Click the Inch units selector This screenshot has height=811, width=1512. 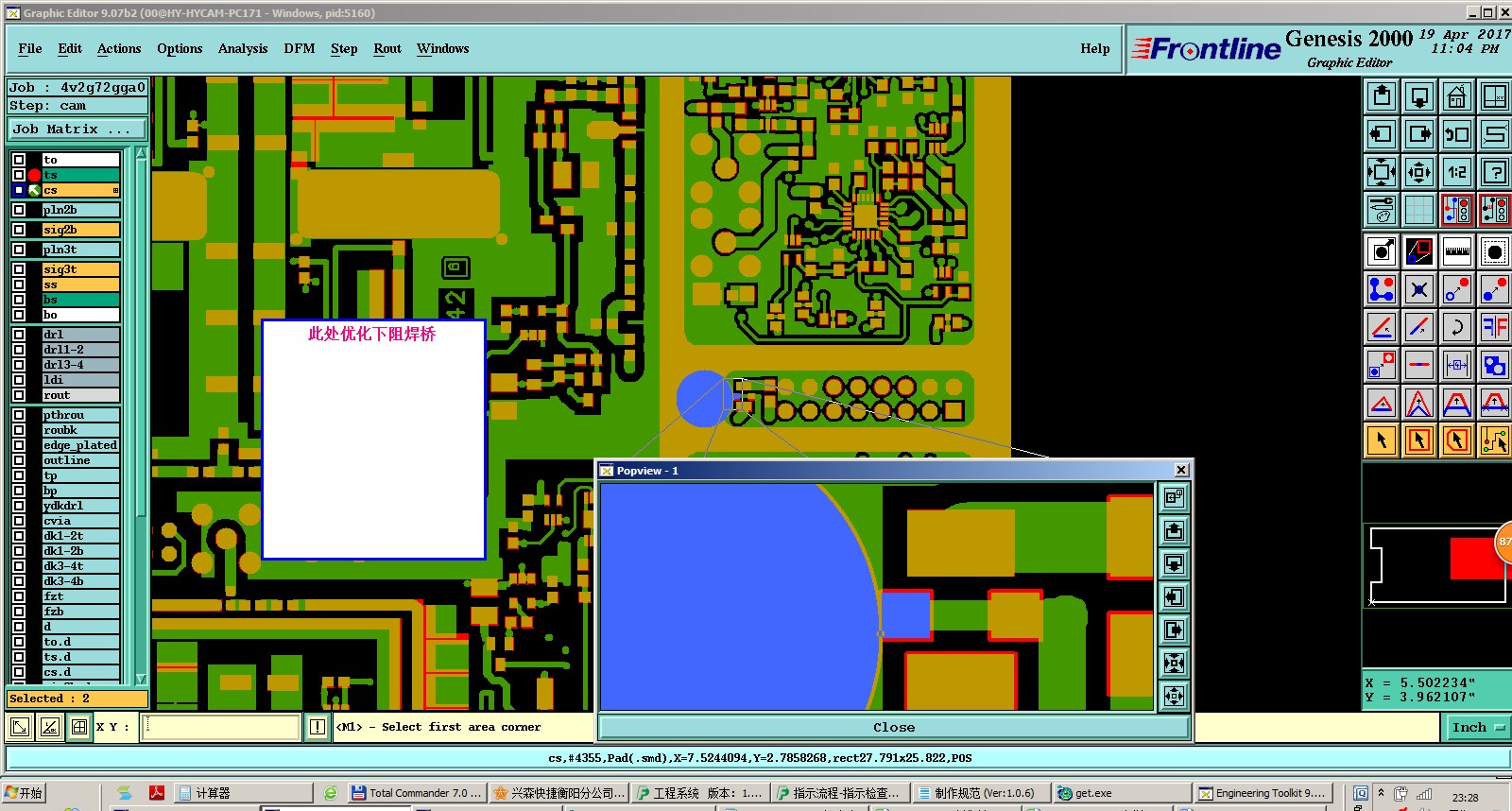[x=1477, y=727]
